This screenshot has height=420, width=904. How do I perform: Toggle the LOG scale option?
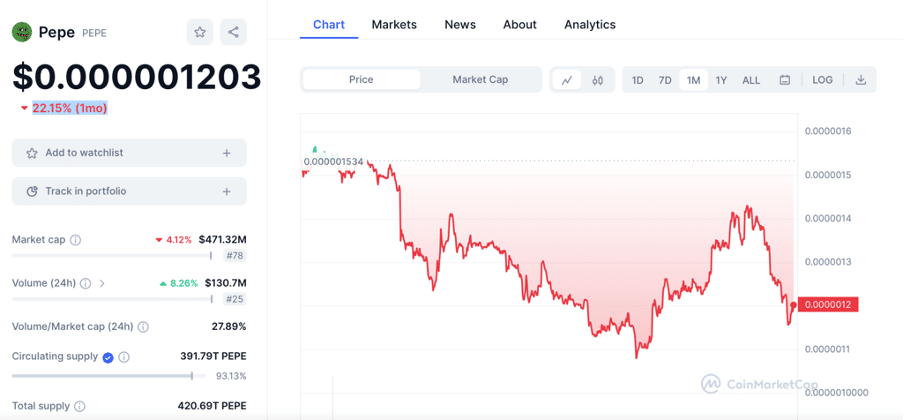click(x=822, y=80)
